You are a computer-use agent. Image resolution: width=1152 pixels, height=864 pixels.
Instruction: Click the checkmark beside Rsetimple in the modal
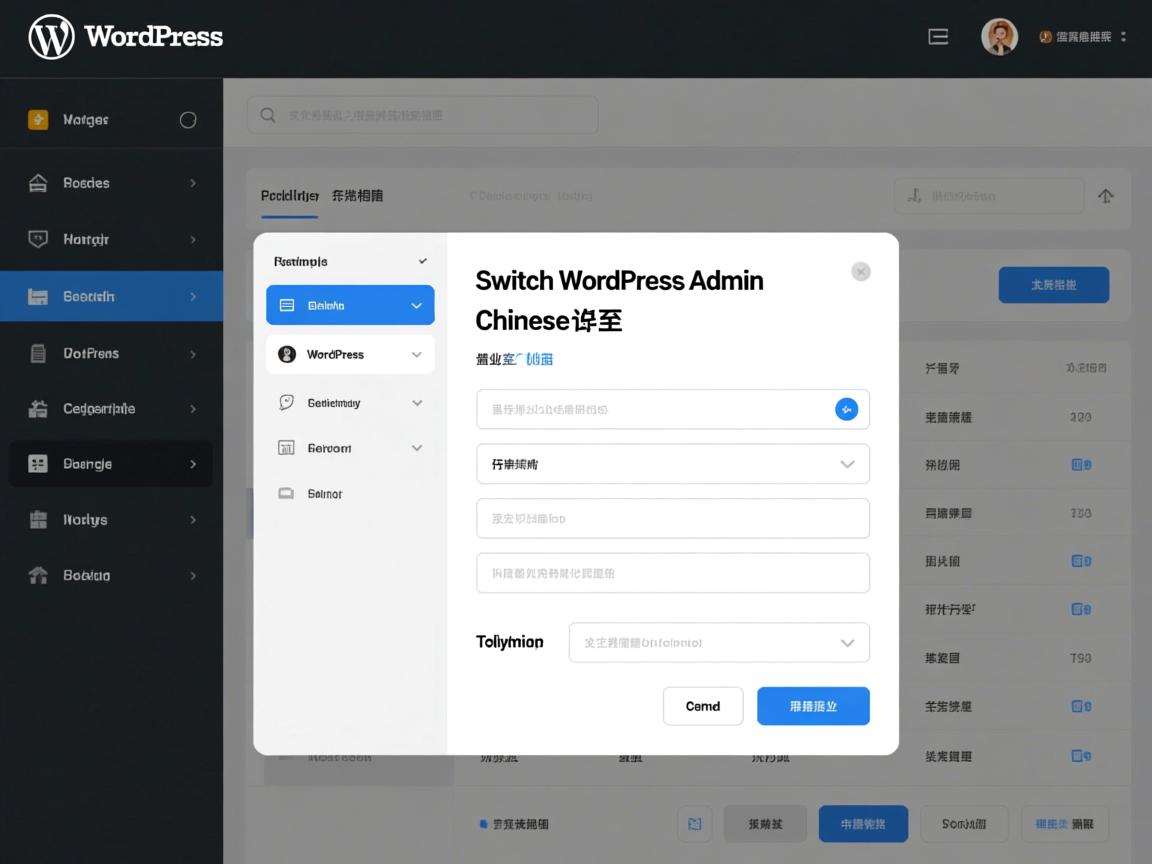[421, 261]
